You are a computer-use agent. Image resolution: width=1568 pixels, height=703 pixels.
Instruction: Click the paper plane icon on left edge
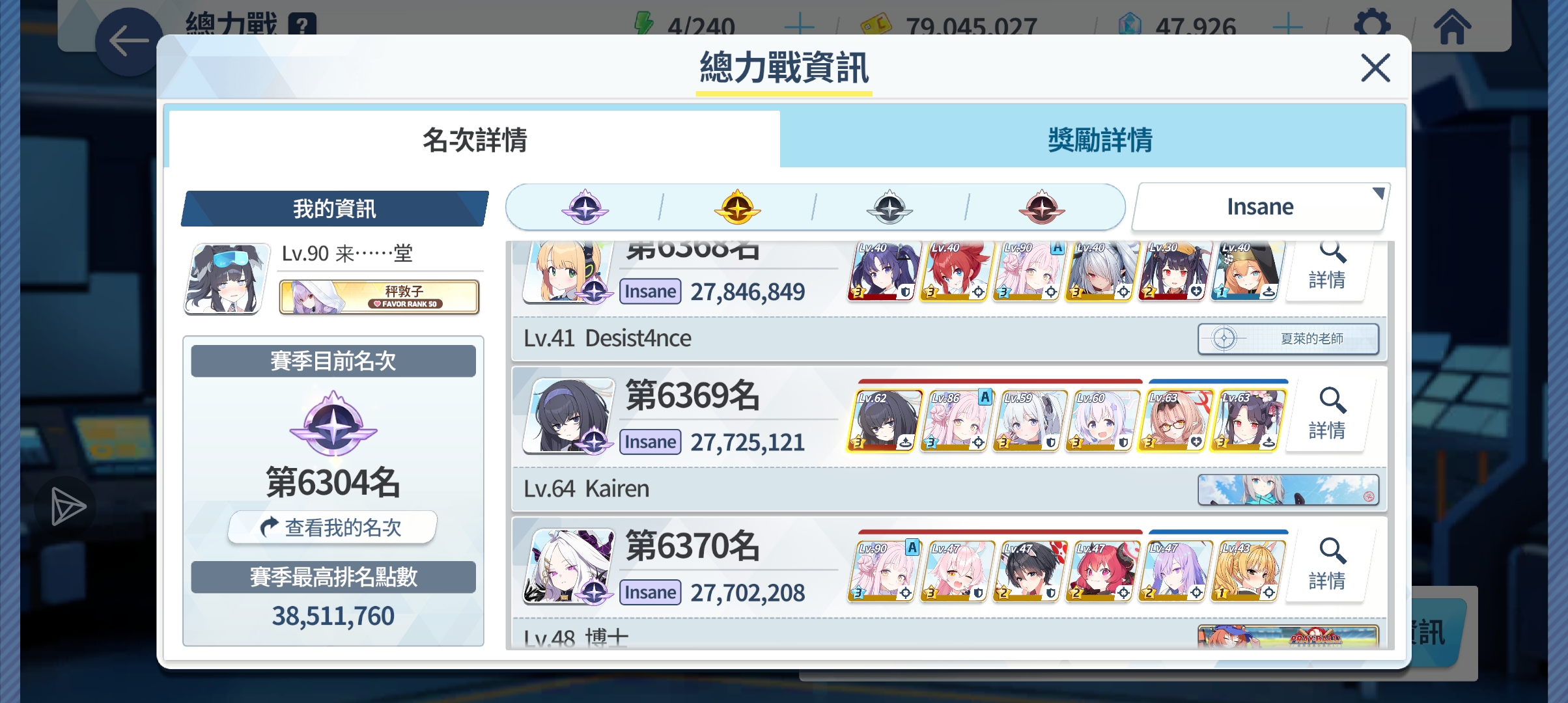67,506
